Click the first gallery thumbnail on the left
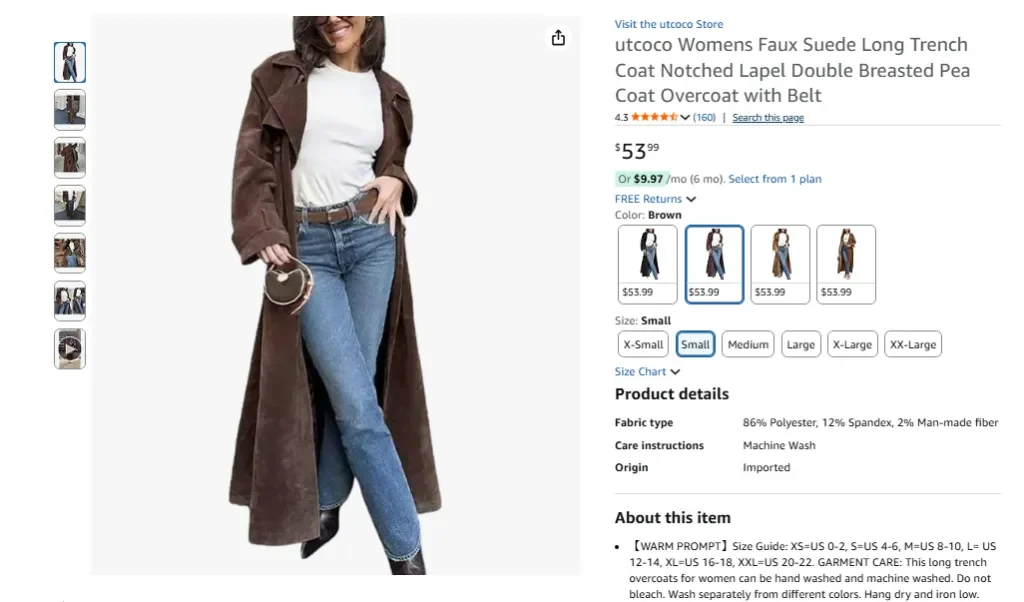 coord(69,61)
